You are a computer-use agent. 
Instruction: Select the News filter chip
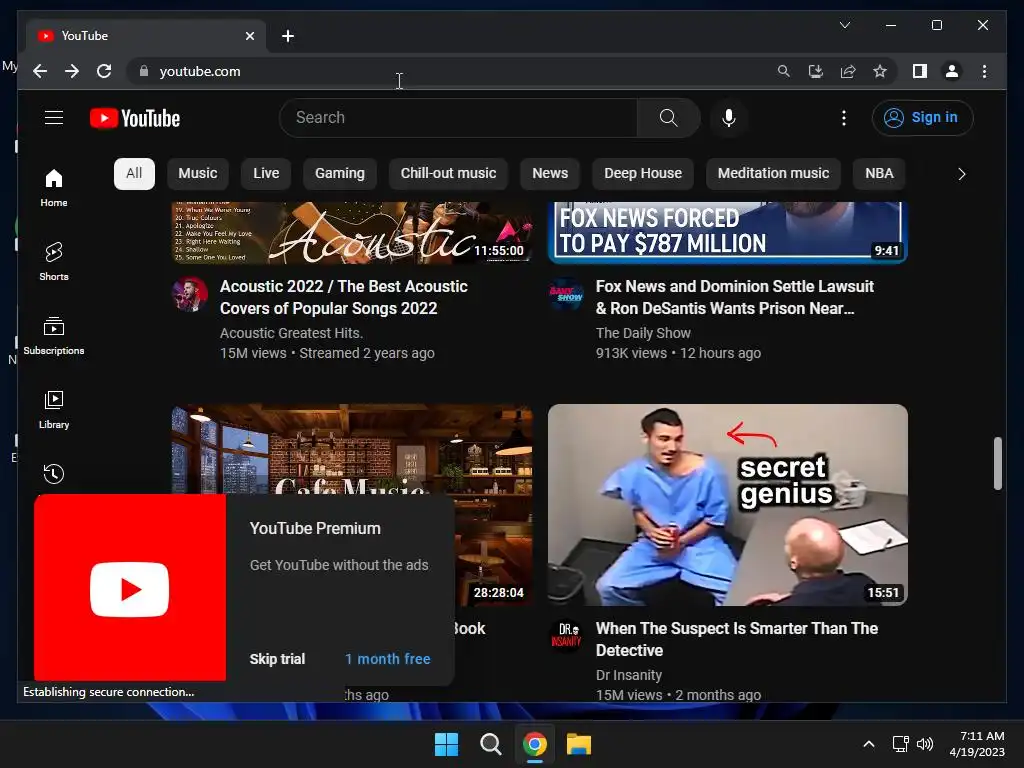tap(550, 173)
